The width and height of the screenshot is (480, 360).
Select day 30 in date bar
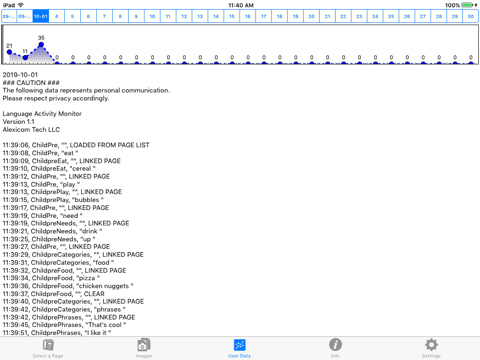click(x=471, y=16)
